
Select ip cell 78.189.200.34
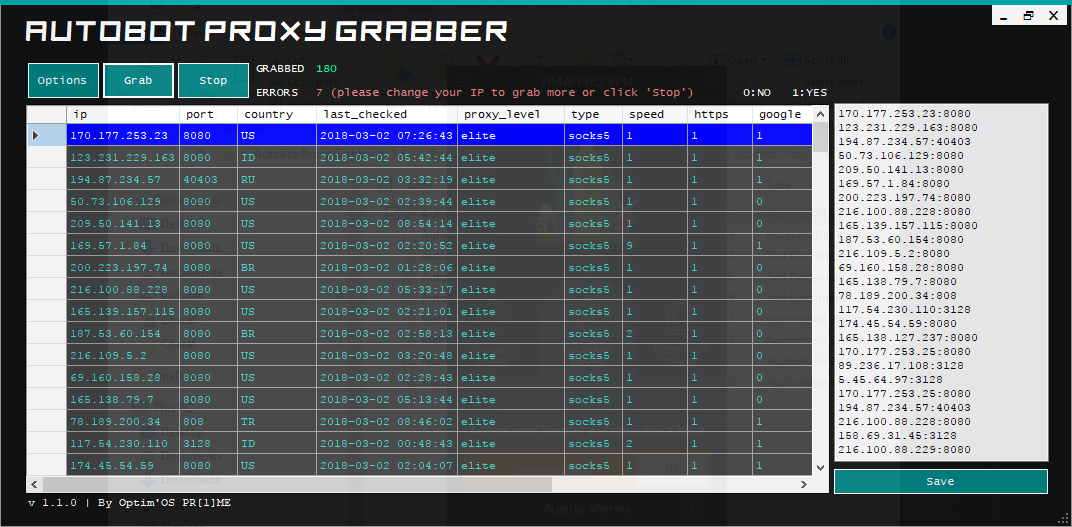[123, 422]
